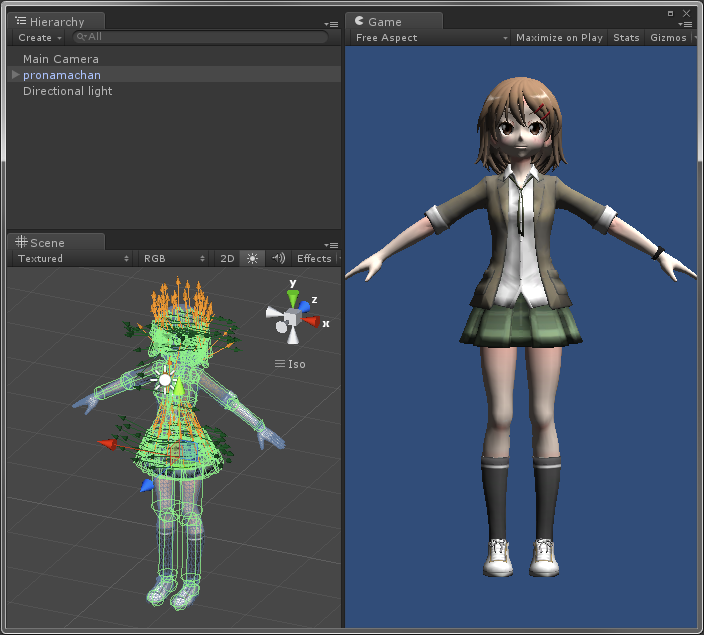Open the Free Aspect dropdown

[431, 38]
